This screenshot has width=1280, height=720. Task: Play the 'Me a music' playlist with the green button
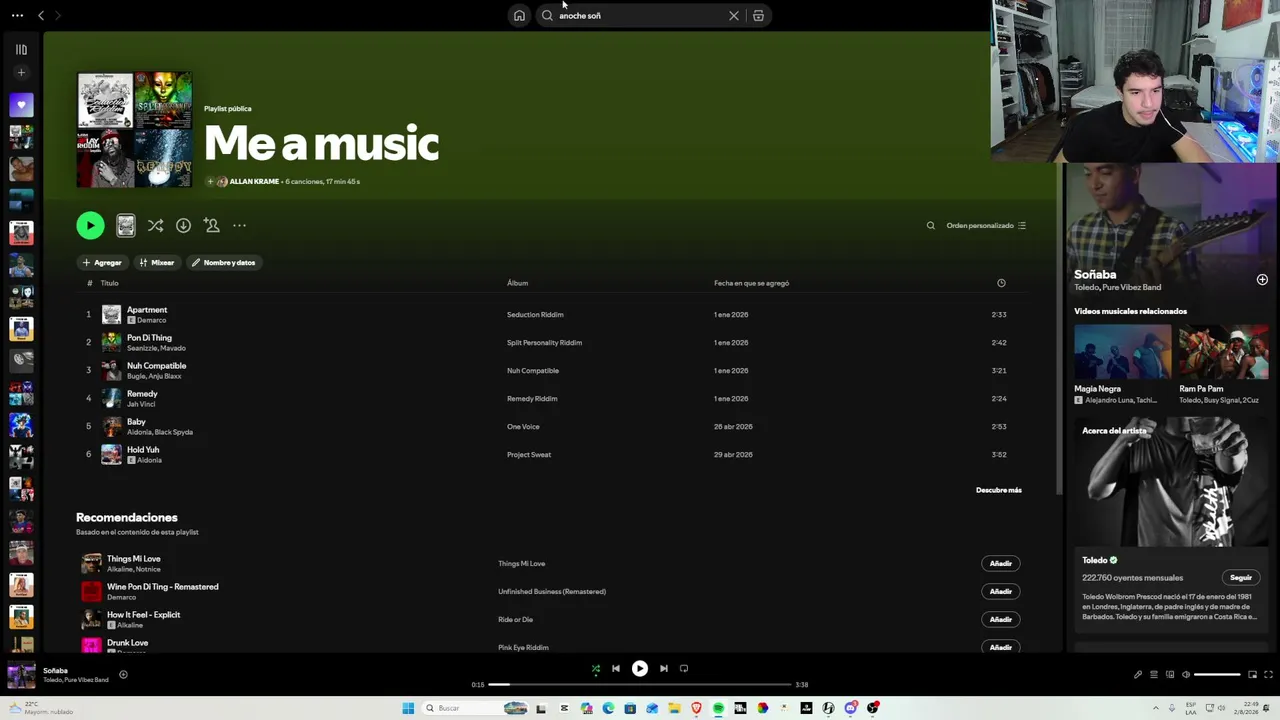pyautogui.click(x=90, y=226)
